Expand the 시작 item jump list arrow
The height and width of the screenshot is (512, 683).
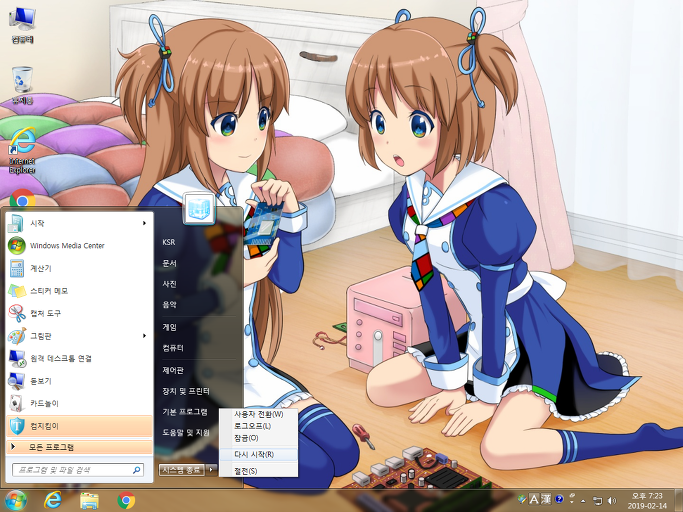tap(144, 223)
